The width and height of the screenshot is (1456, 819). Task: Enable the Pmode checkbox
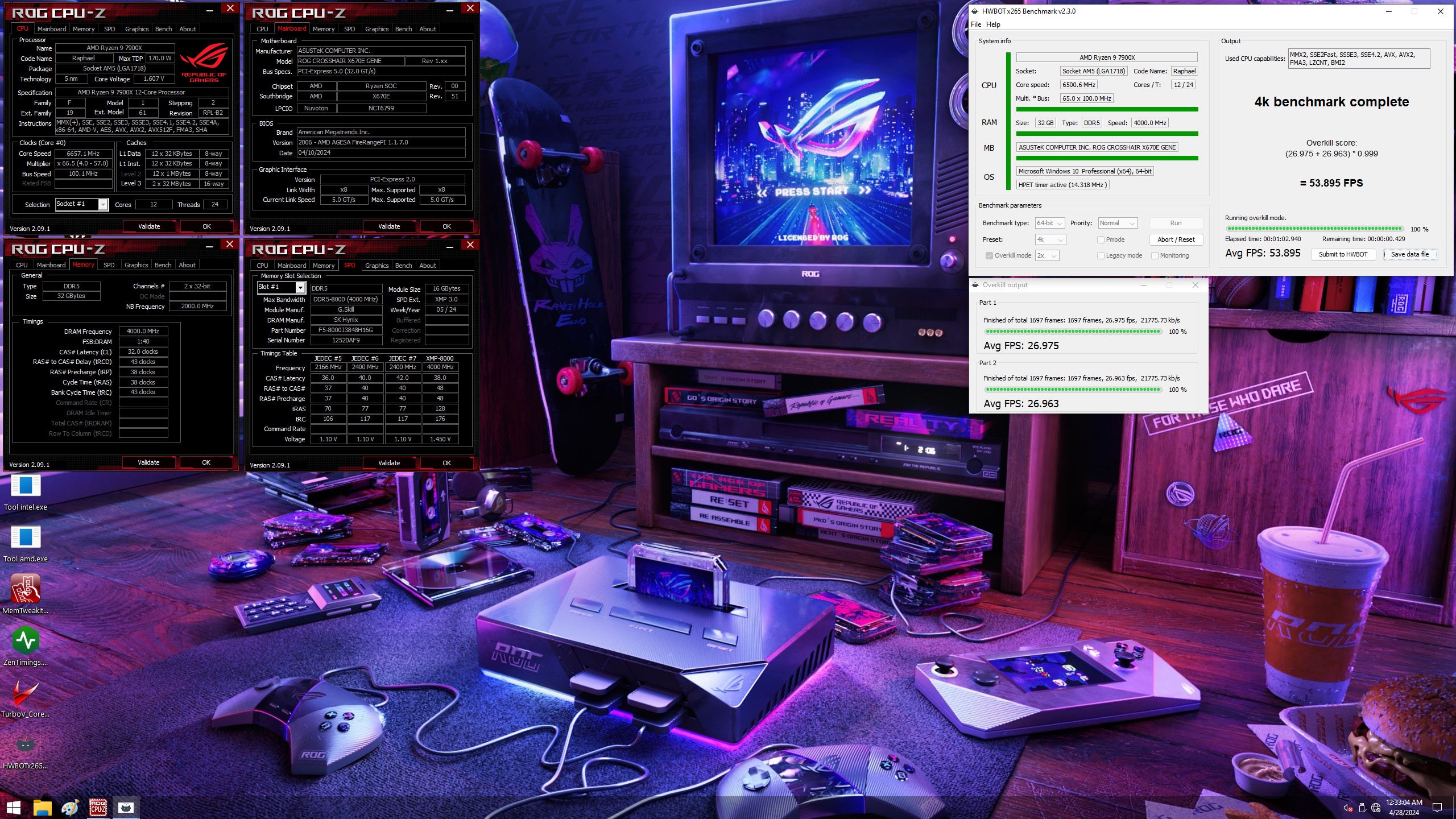(1101, 239)
